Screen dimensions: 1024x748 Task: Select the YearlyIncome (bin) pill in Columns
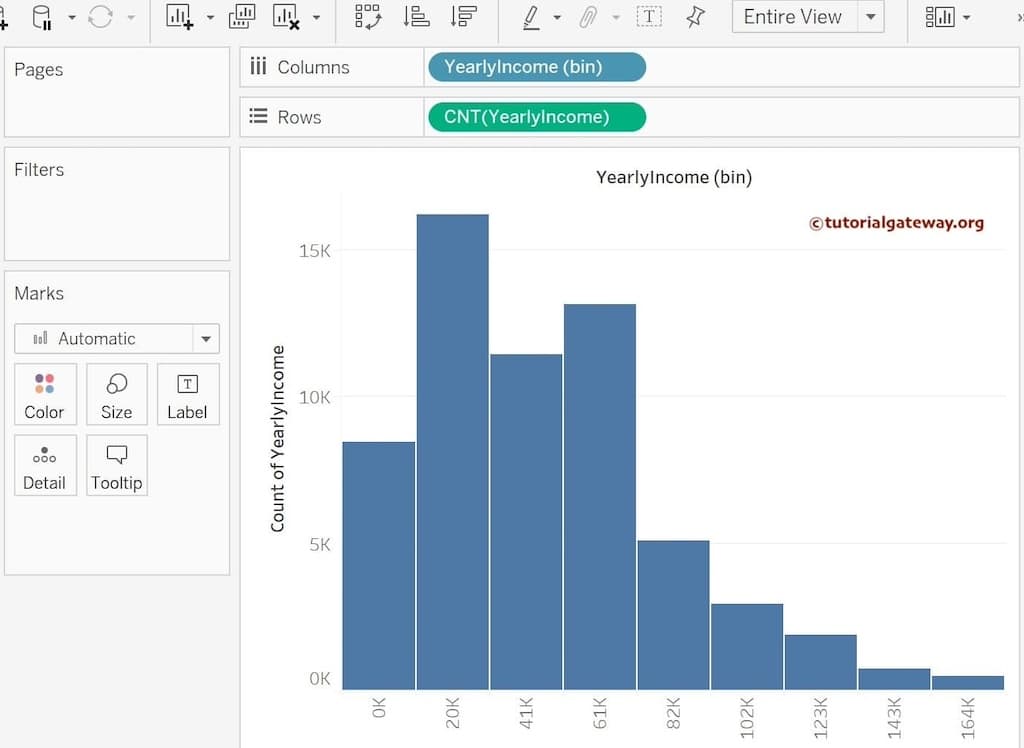[536, 67]
